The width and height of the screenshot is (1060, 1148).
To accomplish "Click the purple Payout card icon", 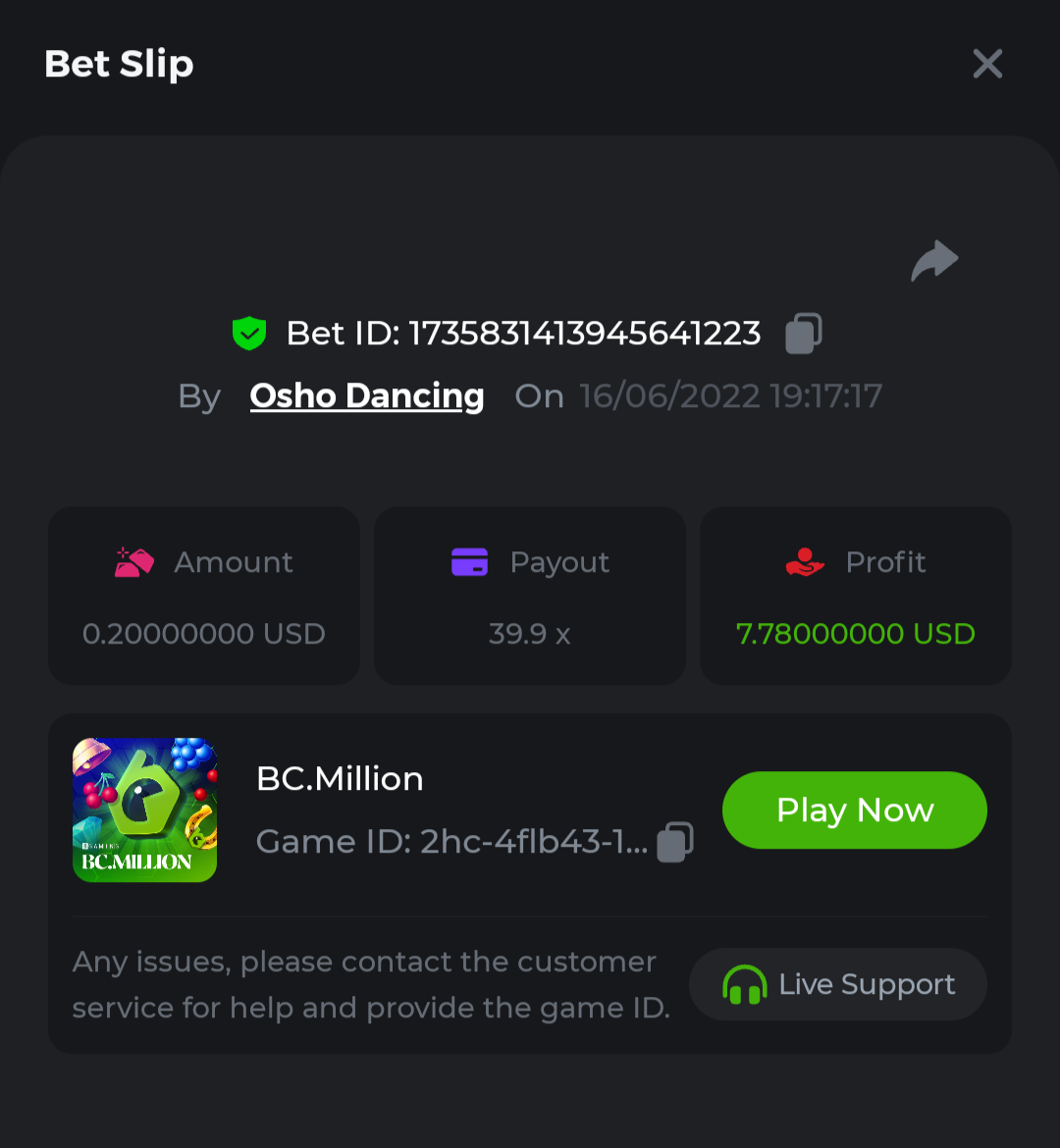I will [x=469, y=562].
